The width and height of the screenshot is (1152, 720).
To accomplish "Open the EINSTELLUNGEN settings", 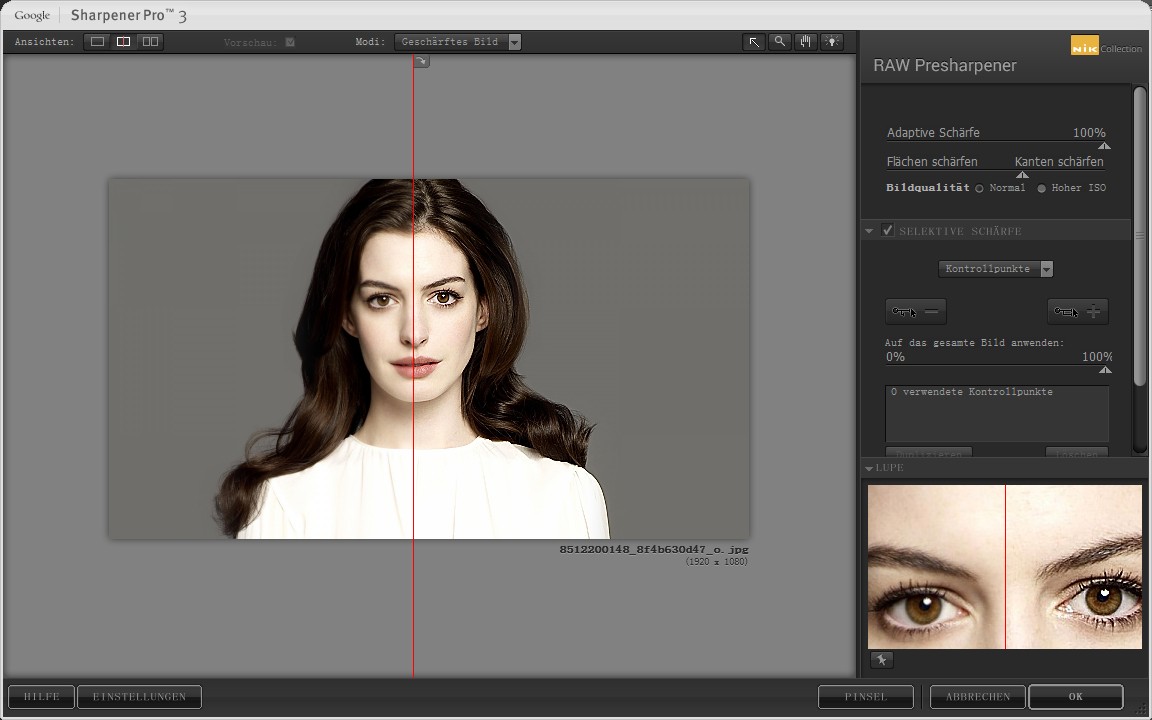I will pyautogui.click(x=139, y=696).
